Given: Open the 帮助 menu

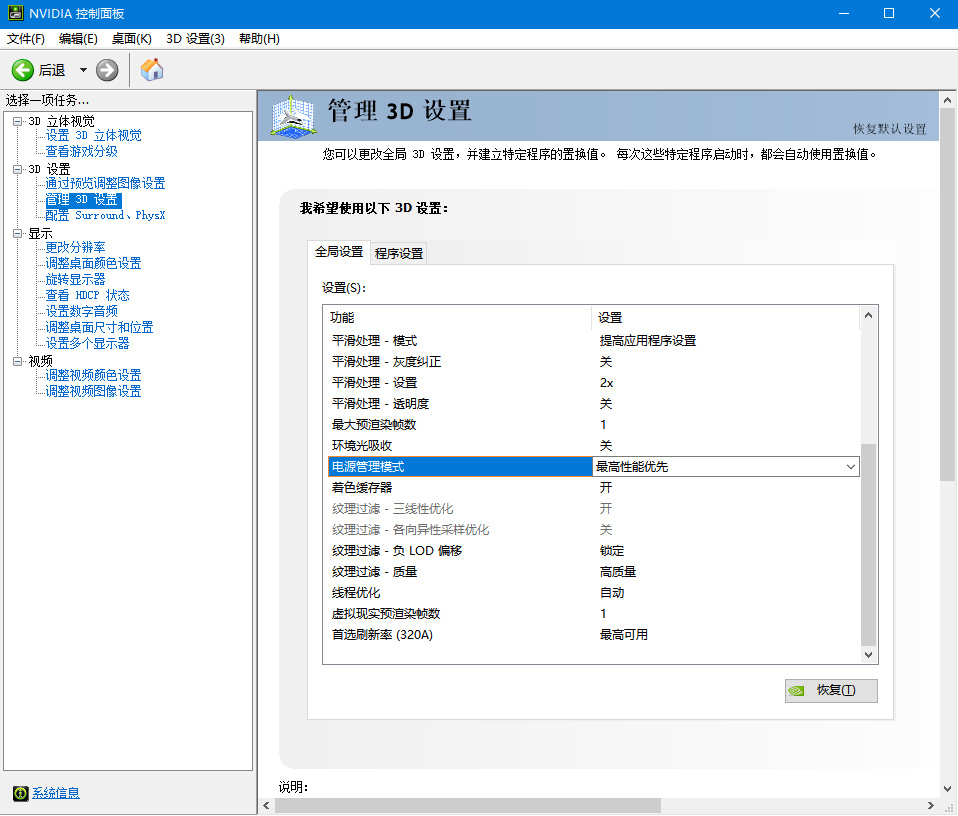Looking at the screenshot, I should click(259, 39).
